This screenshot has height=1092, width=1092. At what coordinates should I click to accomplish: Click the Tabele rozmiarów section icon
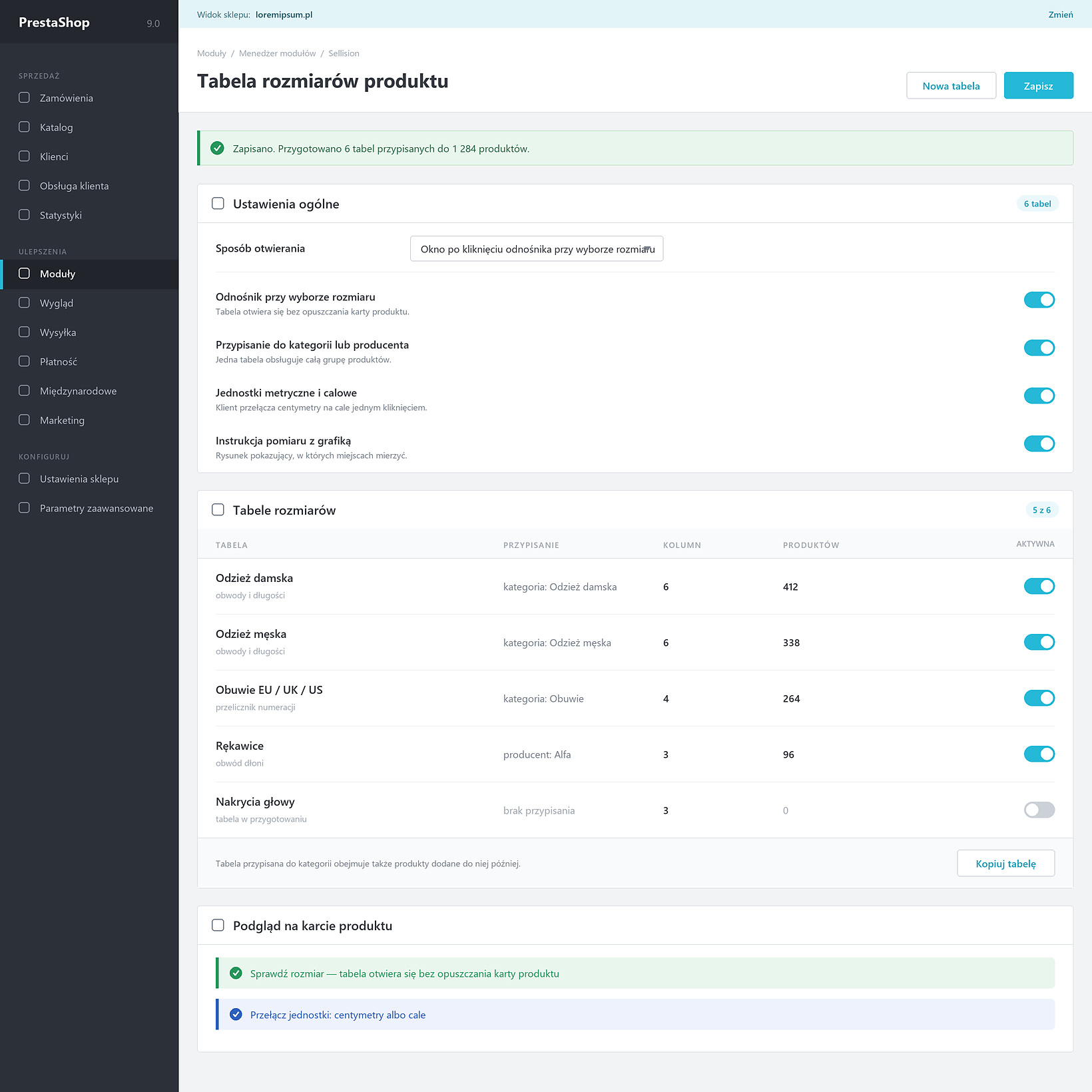(218, 510)
